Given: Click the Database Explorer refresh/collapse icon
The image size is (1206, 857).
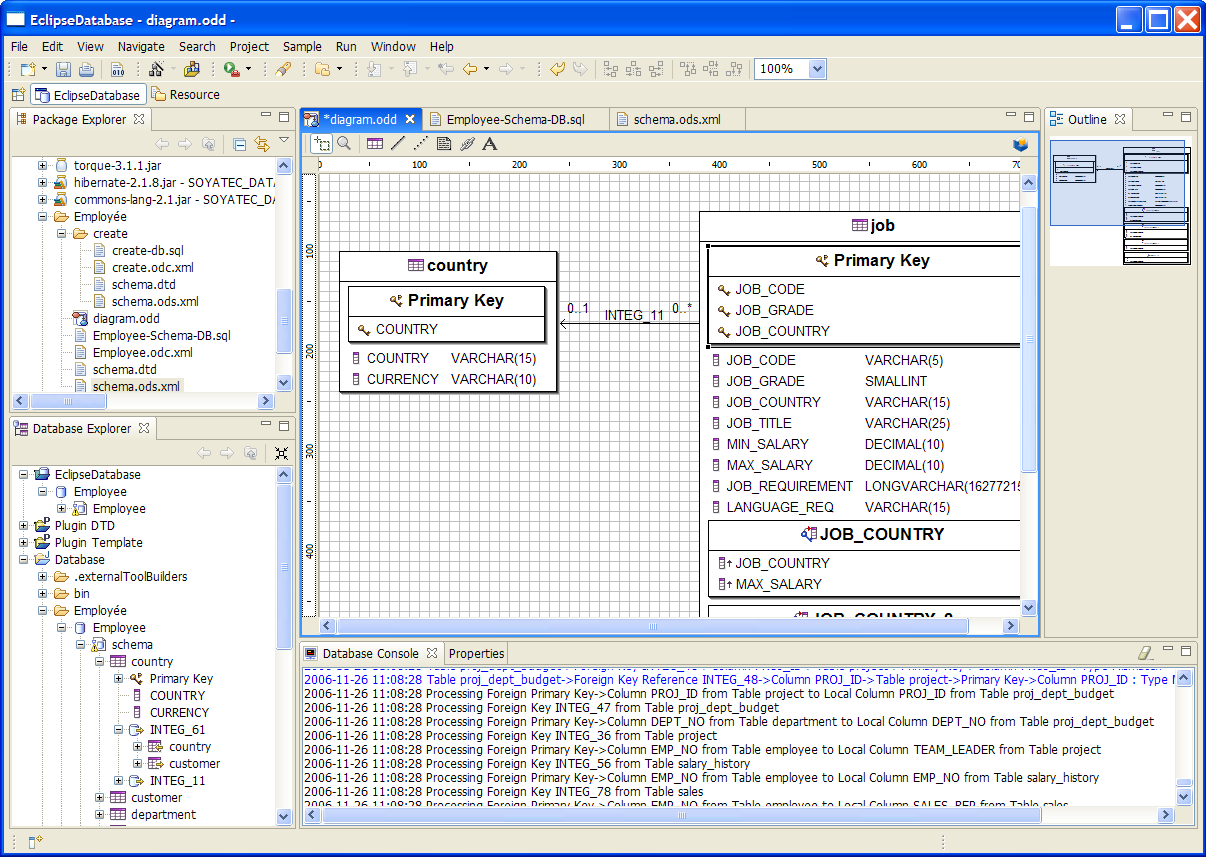Looking at the screenshot, I should tap(281, 453).
